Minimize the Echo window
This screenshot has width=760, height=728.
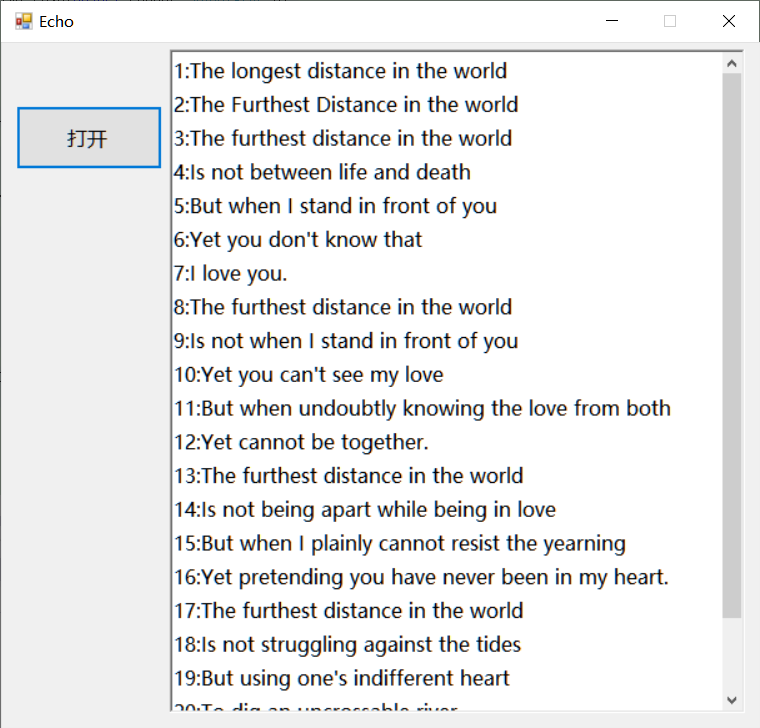[x=612, y=21]
